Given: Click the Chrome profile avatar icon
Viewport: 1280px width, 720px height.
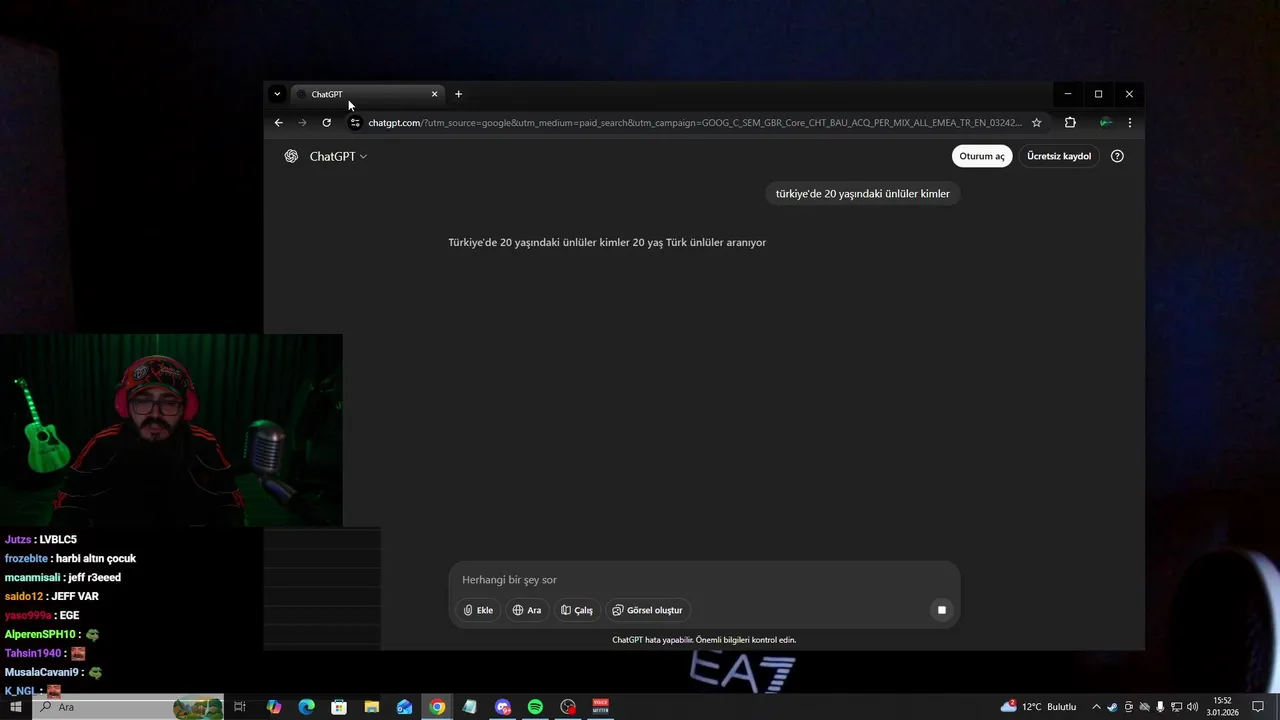Looking at the screenshot, I should [x=1105, y=123].
